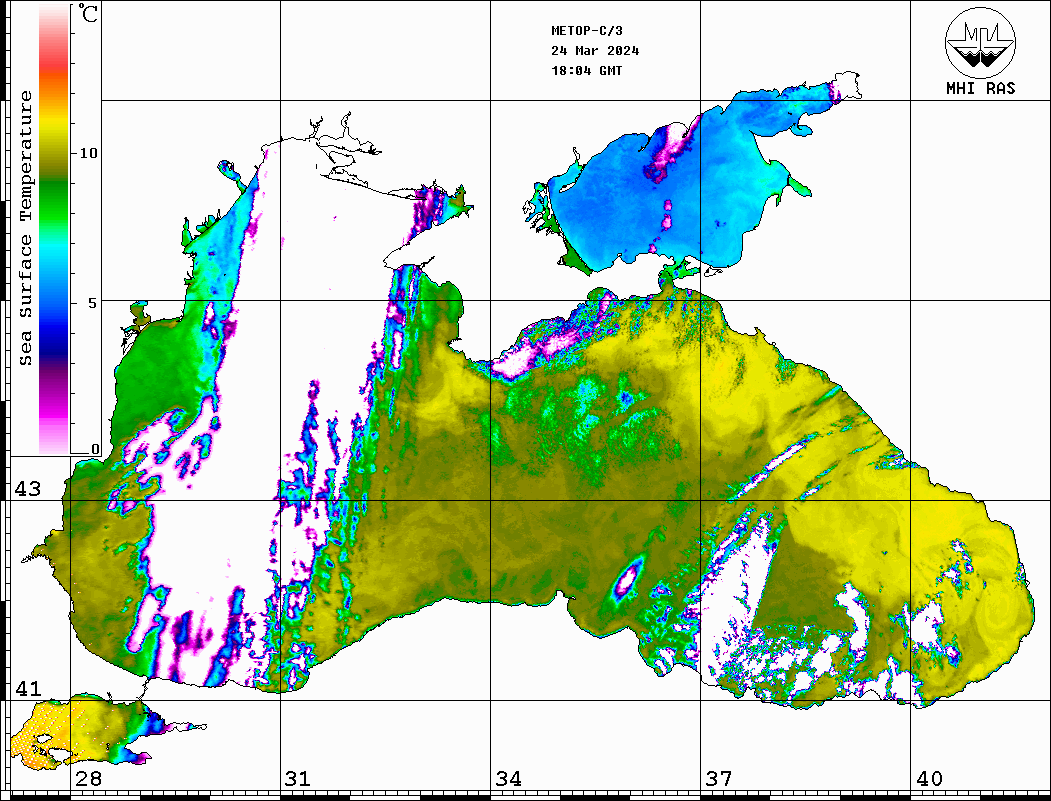Click the longitude label 34
Image resolution: width=1051 pixels, height=801 pixels.
coord(508,778)
